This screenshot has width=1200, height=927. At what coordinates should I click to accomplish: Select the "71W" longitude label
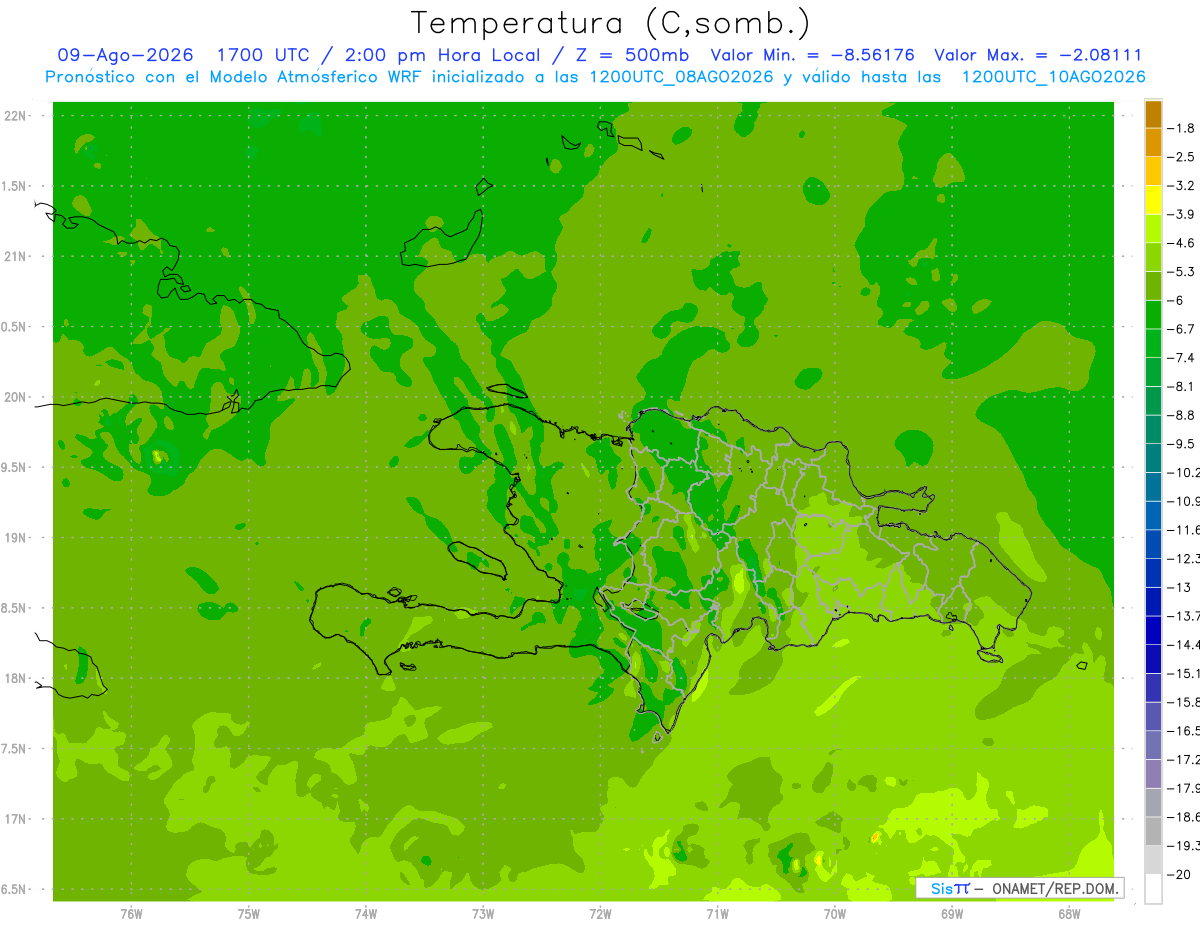point(717,914)
